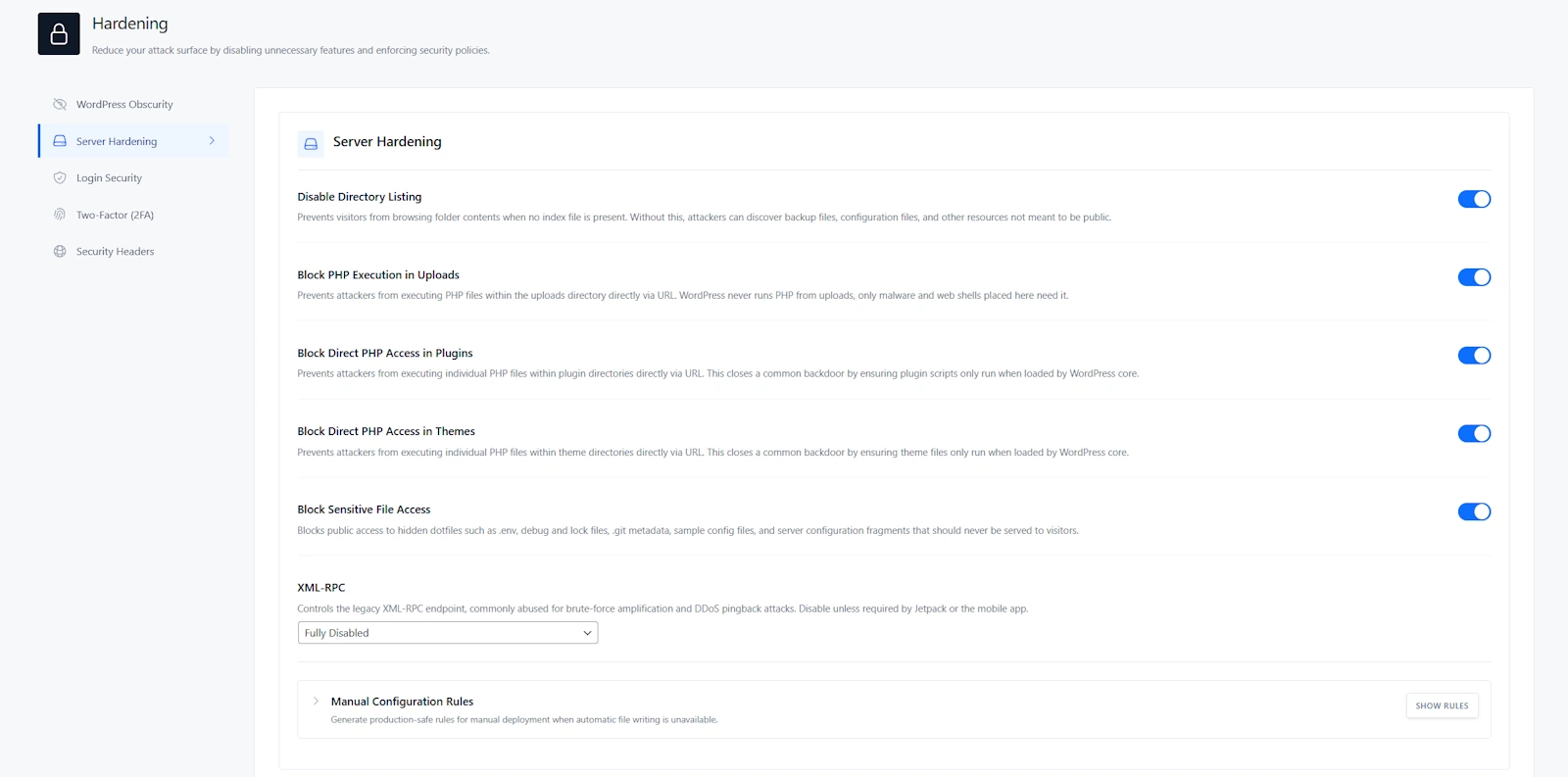Screen dimensions: 1568x777
Task: Click the Server Hardening sidebar server icon
Action: [x=60, y=141]
